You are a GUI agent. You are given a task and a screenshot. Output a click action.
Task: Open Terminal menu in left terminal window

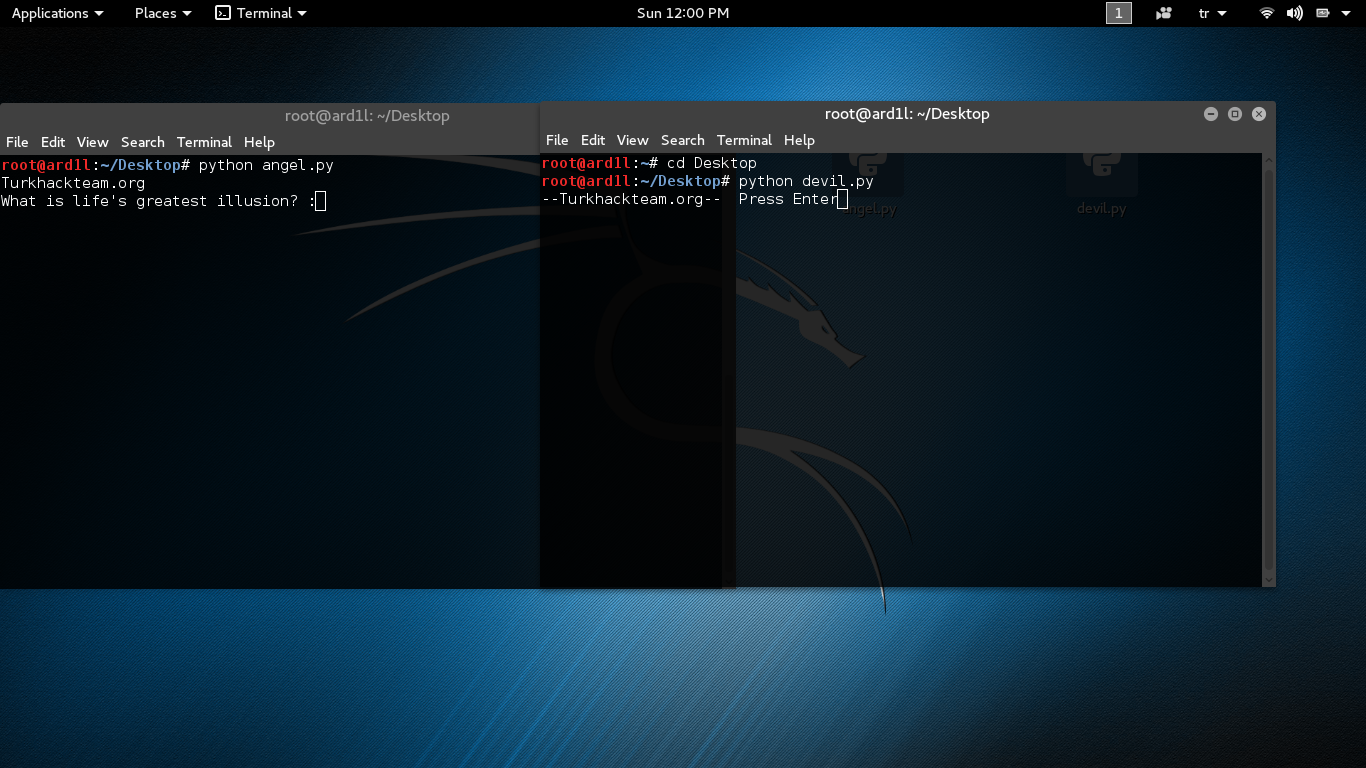(204, 142)
